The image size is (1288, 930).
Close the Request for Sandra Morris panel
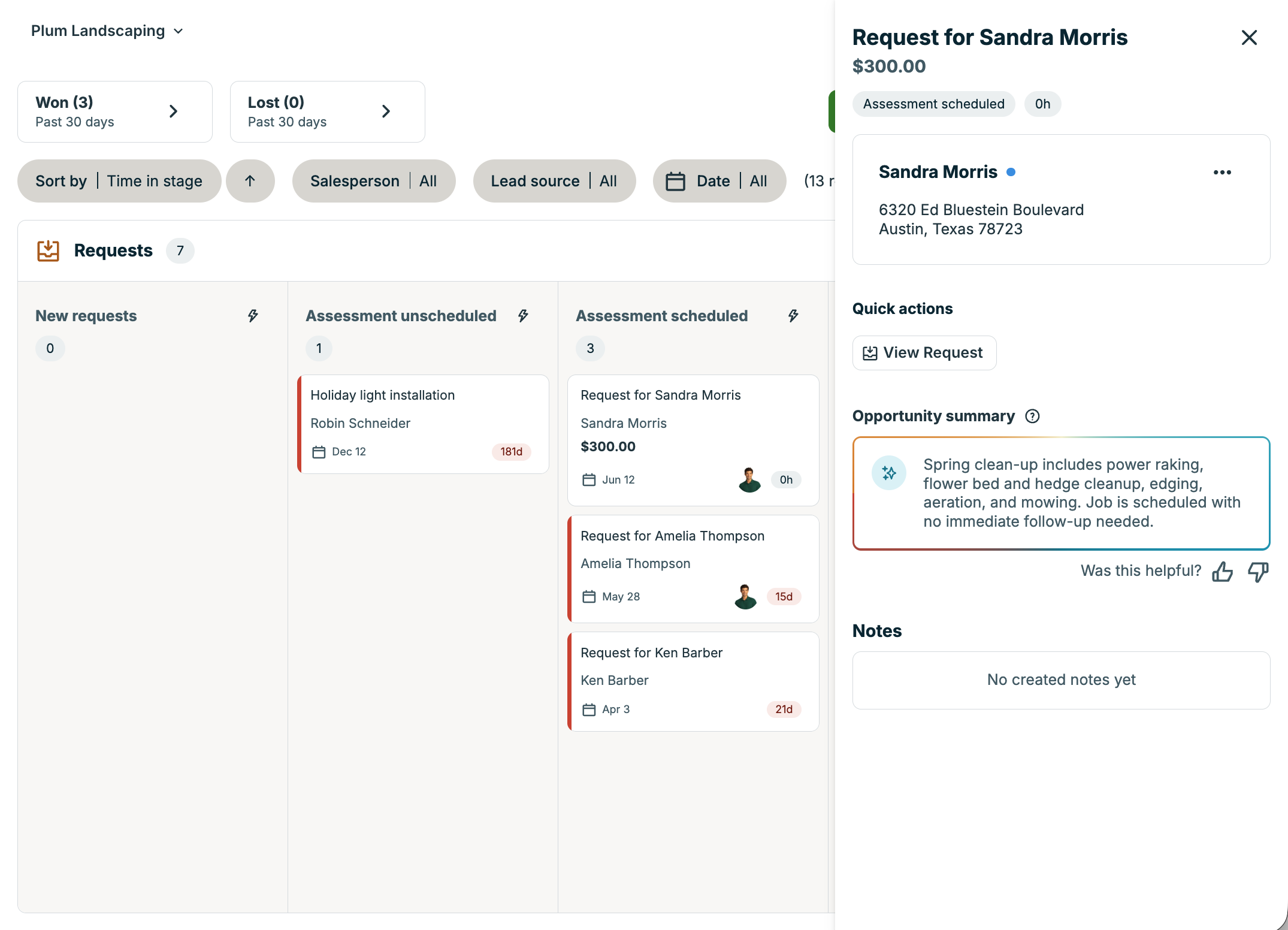(1249, 38)
